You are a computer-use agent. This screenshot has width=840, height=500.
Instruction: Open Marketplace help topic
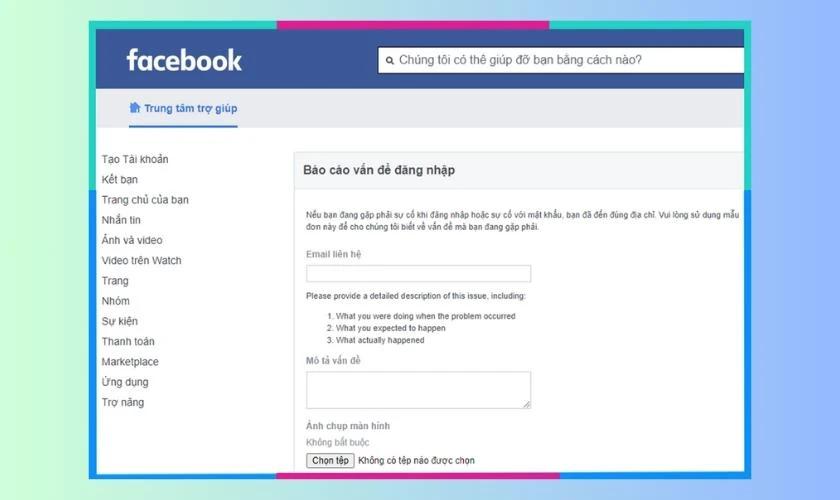[x=130, y=362]
